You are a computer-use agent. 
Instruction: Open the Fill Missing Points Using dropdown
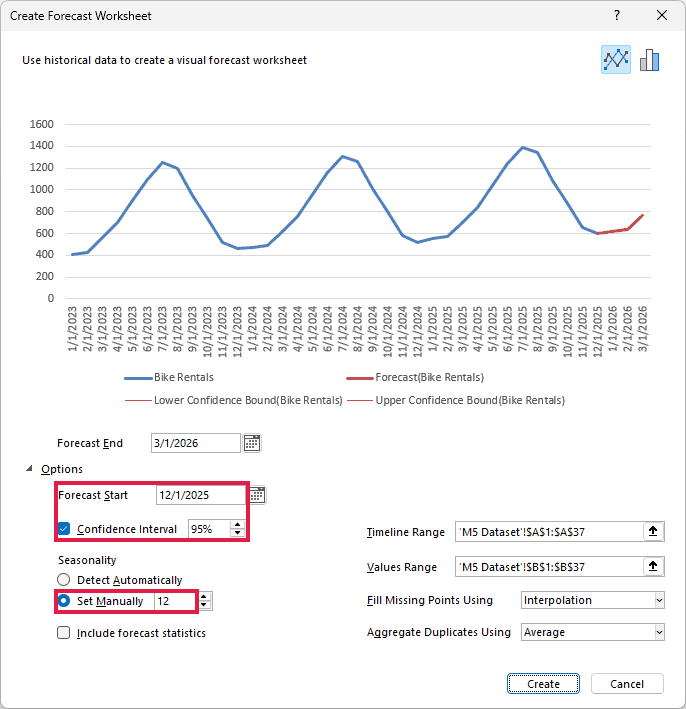(x=659, y=600)
